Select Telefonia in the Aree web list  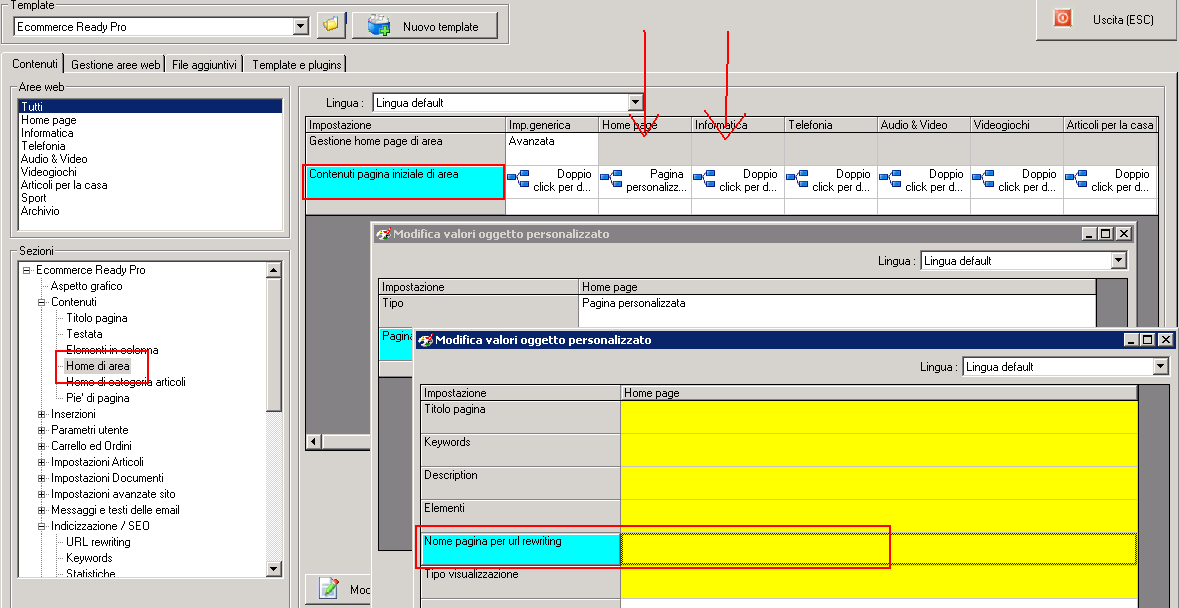click(43, 146)
